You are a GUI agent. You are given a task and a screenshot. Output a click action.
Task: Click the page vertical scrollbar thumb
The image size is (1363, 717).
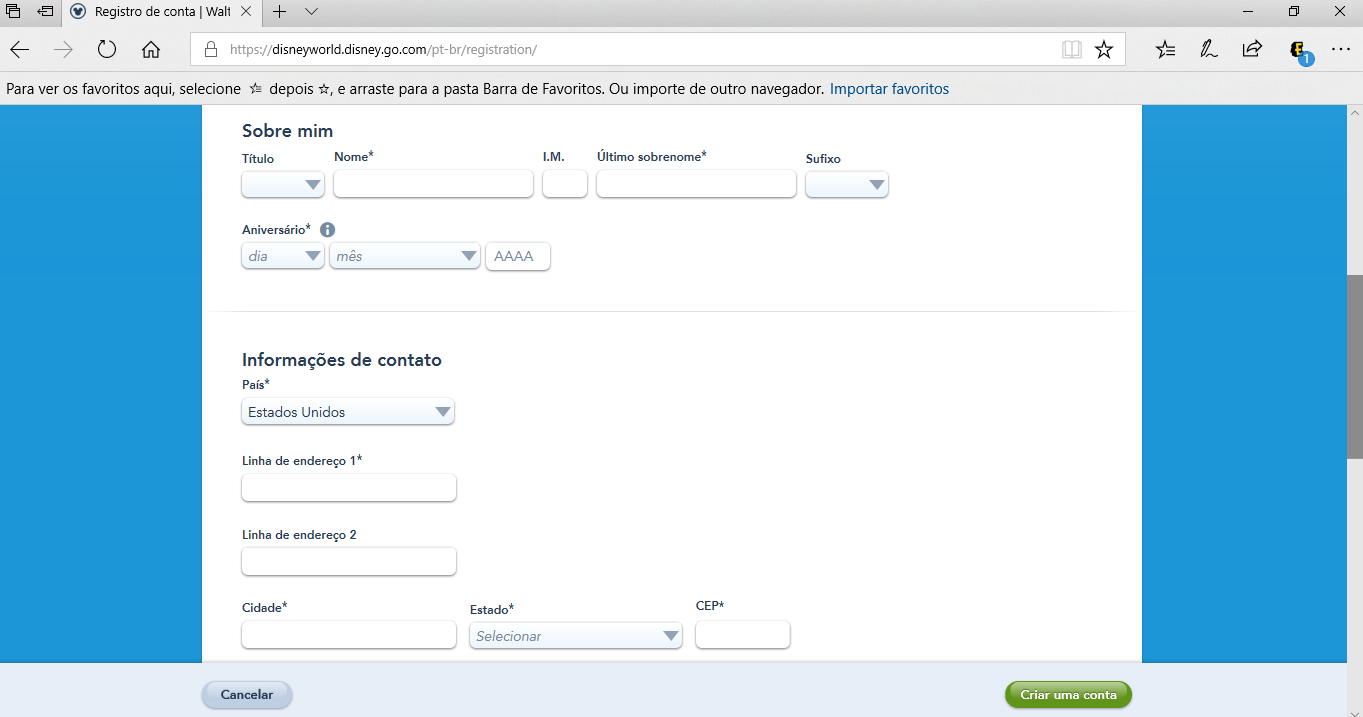tap(1354, 365)
